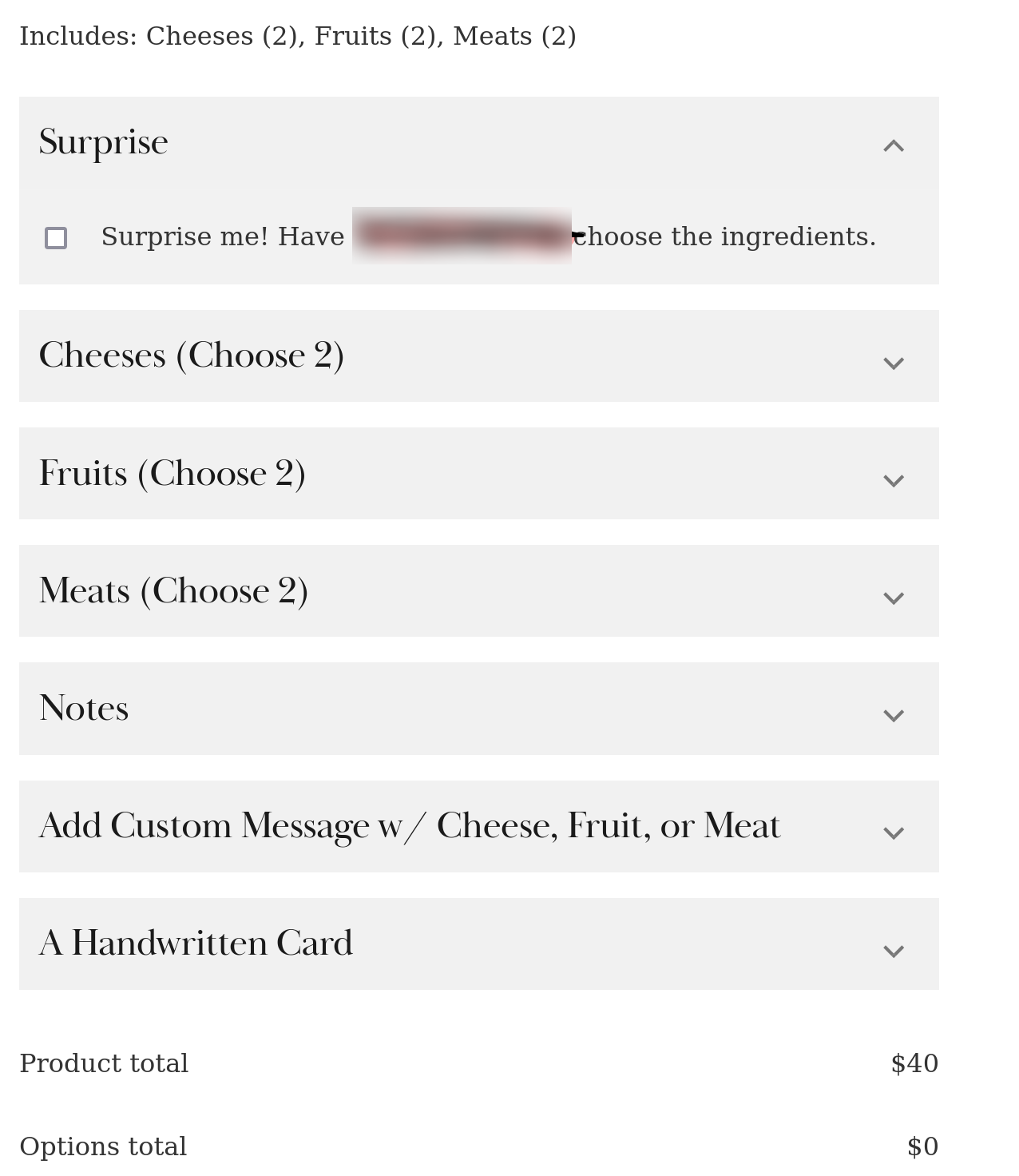Click the $40 product total amount

tap(914, 1063)
